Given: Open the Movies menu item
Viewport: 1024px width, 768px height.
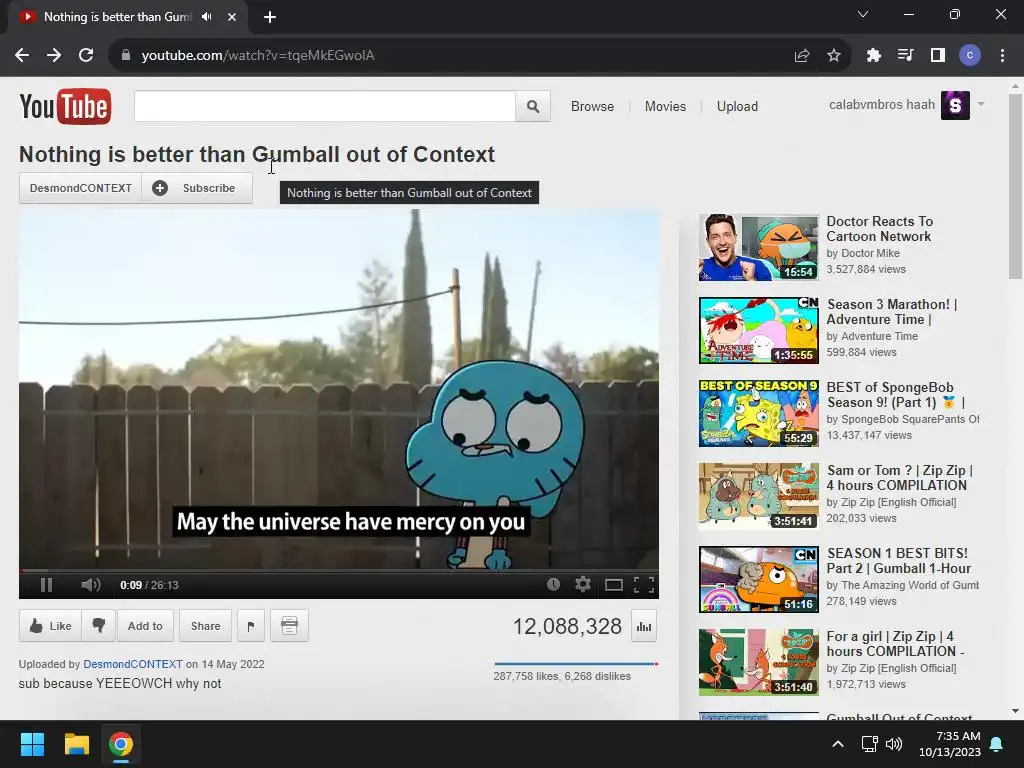Looking at the screenshot, I should tap(665, 106).
